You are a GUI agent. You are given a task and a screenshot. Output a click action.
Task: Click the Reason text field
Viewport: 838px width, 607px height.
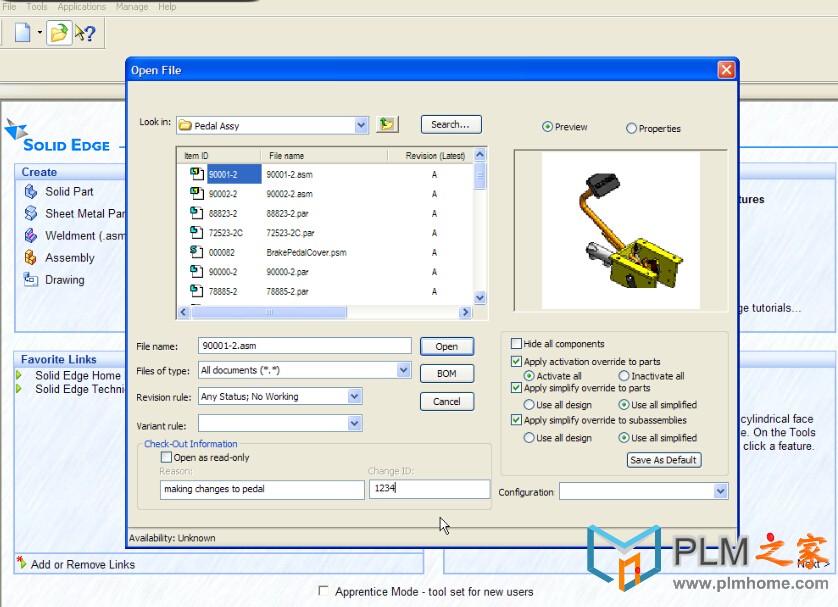click(262, 489)
